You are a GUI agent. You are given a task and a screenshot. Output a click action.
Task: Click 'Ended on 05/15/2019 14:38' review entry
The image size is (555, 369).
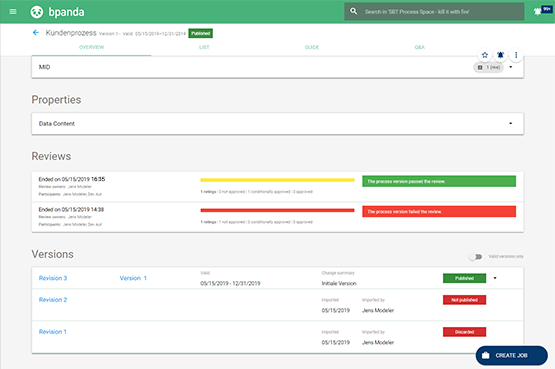[x=71, y=209]
